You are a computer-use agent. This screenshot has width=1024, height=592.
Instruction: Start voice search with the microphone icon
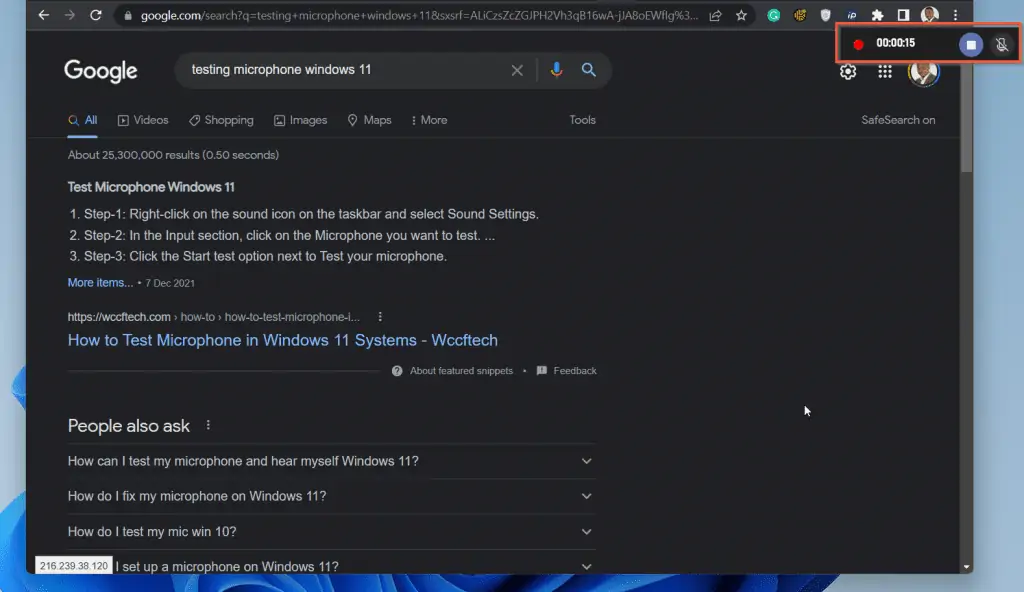(557, 70)
